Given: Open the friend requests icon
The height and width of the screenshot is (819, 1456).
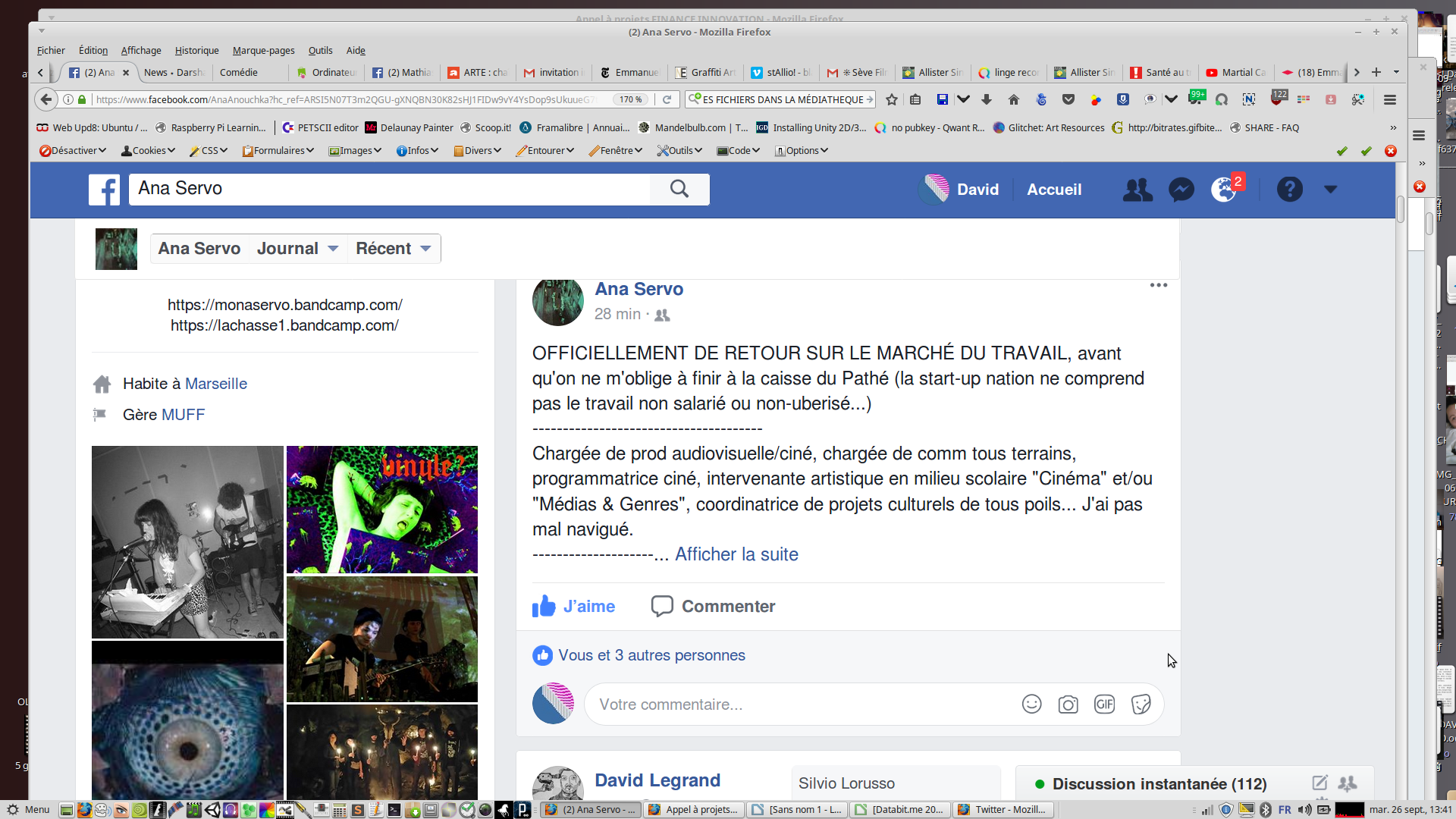Looking at the screenshot, I should (x=1137, y=190).
